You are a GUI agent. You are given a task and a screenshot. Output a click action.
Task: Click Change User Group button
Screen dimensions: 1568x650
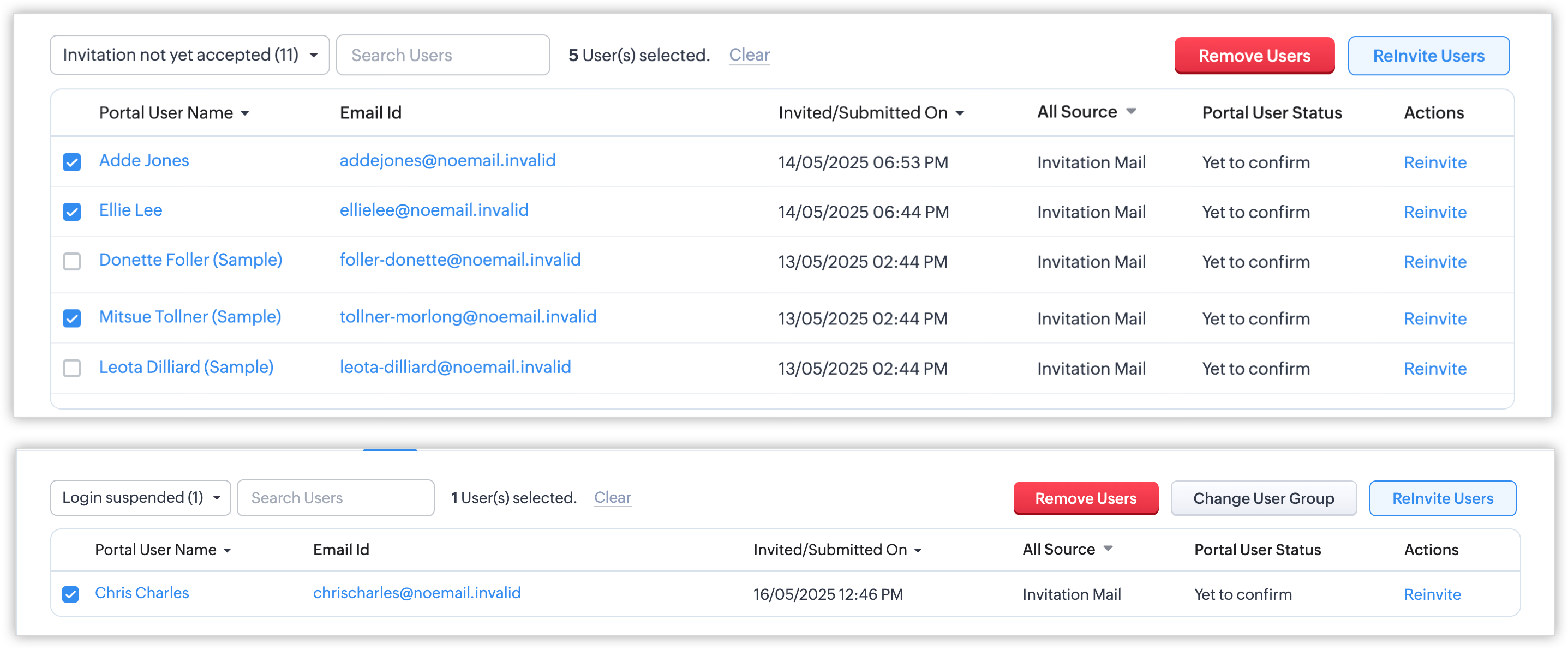tap(1263, 498)
